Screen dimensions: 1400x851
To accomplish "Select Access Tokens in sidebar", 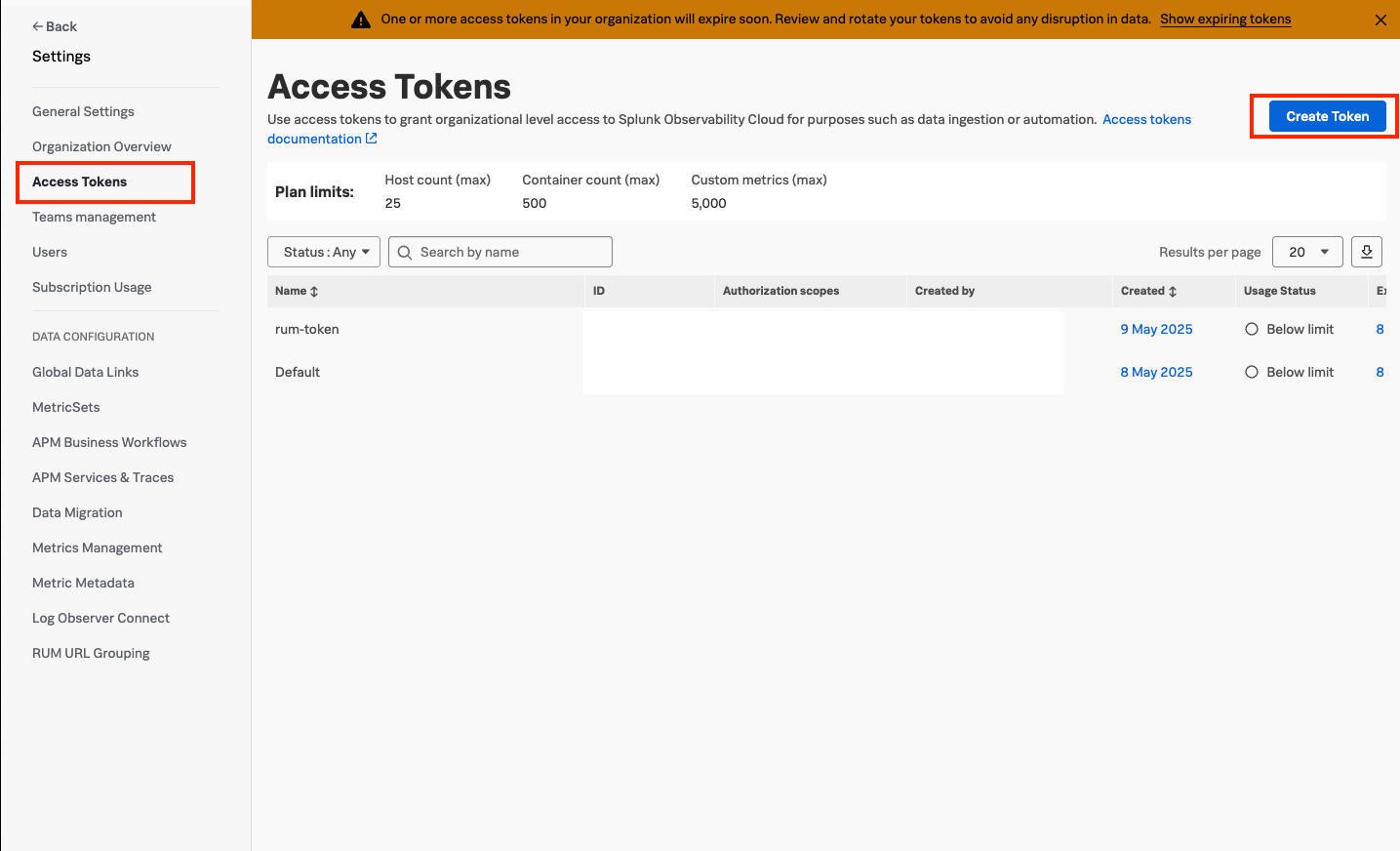I will pyautogui.click(x=79, y=182).
